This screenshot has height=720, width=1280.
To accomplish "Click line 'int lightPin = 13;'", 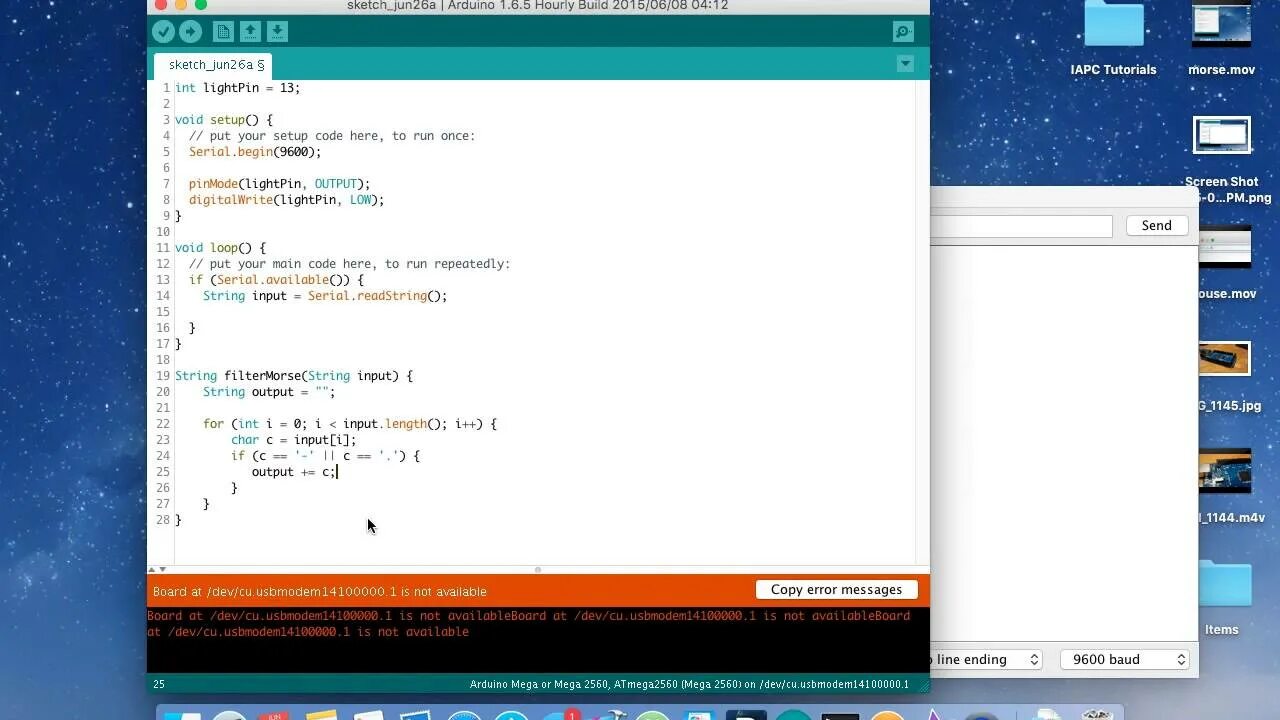I will [237, 88].
